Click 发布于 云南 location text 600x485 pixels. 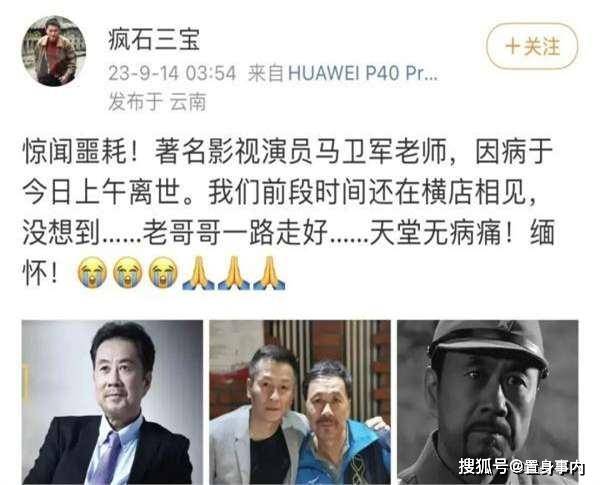pos(157,102)
